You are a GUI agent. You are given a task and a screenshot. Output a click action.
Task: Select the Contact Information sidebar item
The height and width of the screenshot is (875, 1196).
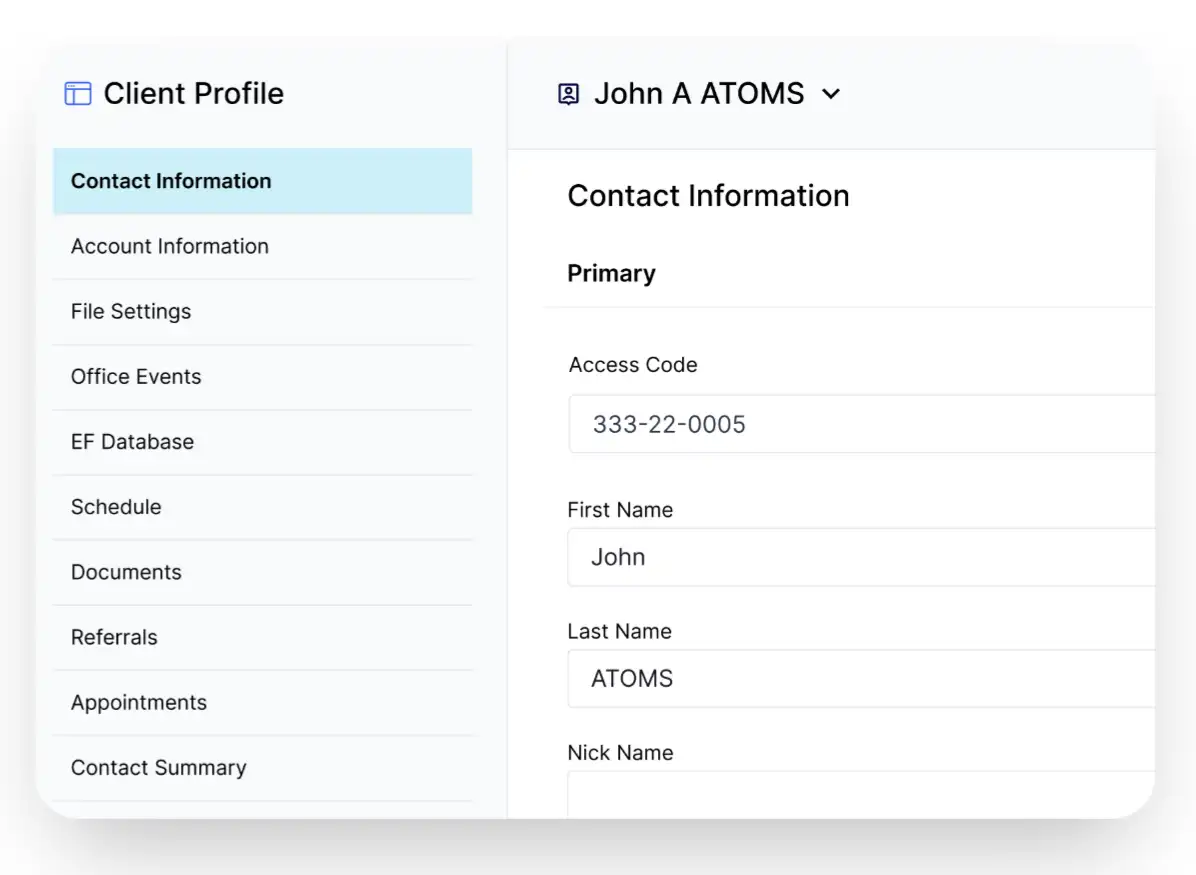[262, 181]
